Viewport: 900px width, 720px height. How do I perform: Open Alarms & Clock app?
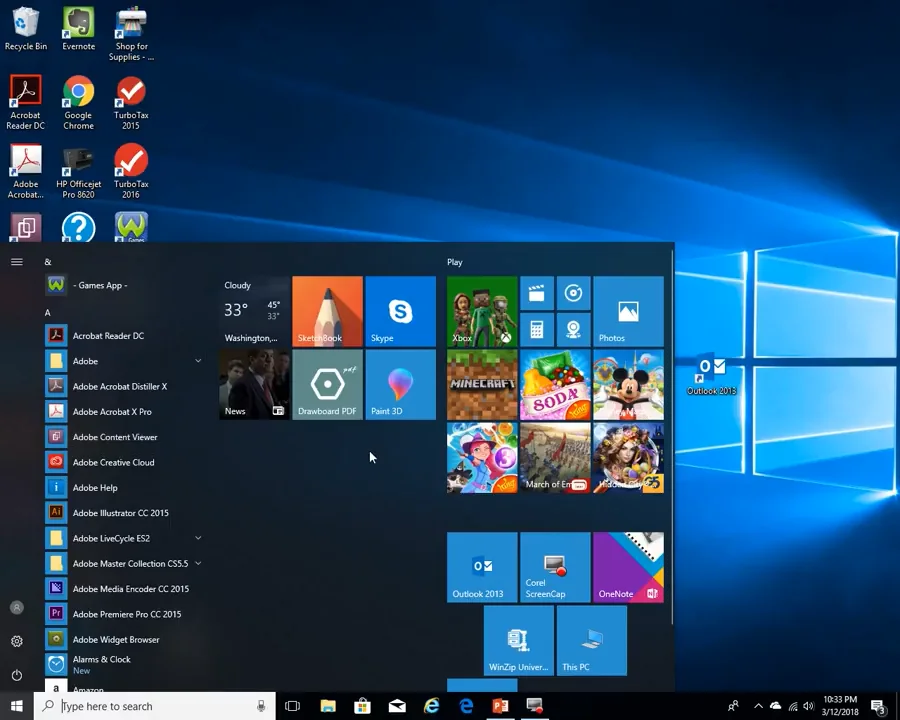pyautogui.click(x=125, y=664)
